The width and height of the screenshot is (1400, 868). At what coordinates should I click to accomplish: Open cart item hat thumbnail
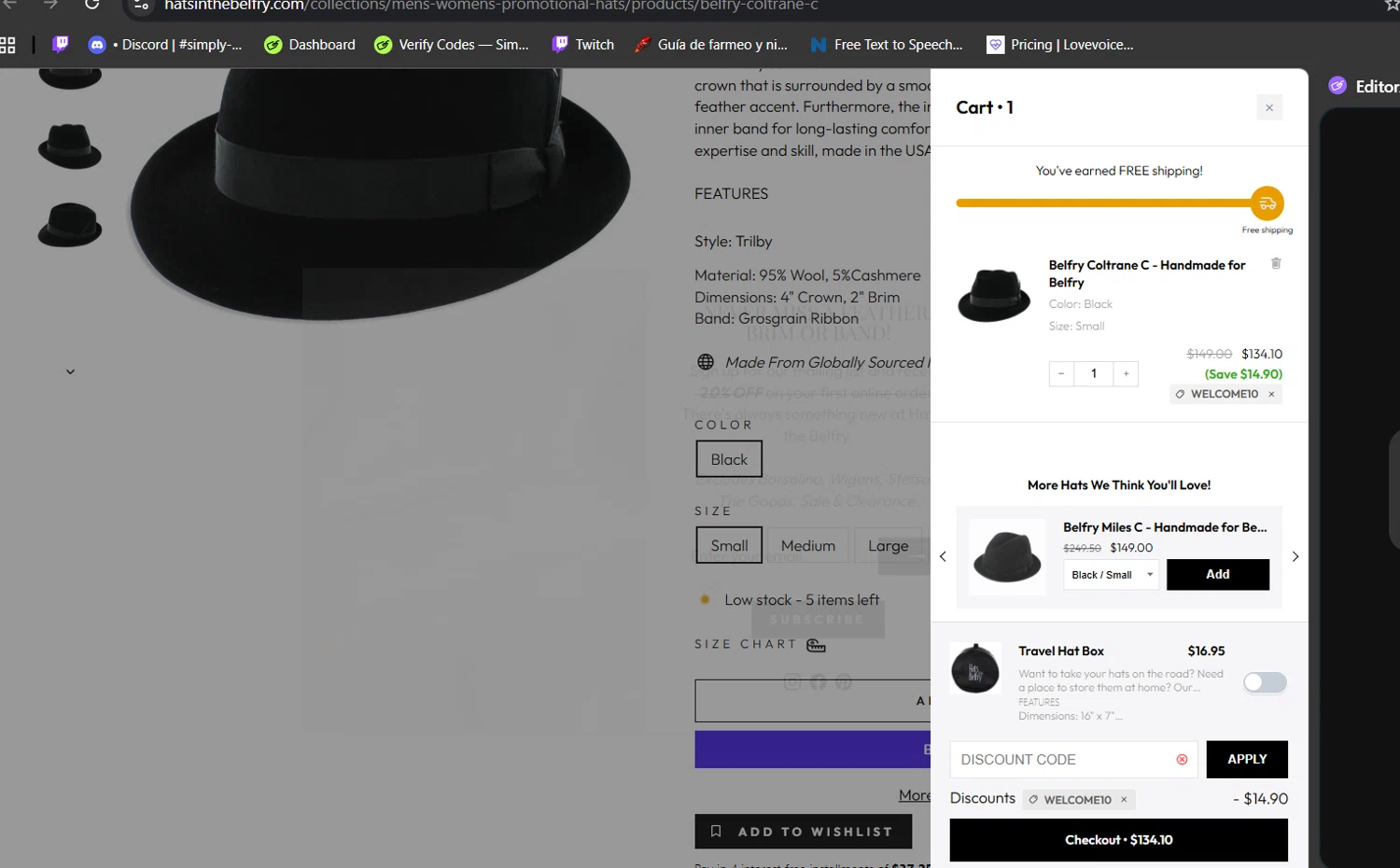pos(994,295)
